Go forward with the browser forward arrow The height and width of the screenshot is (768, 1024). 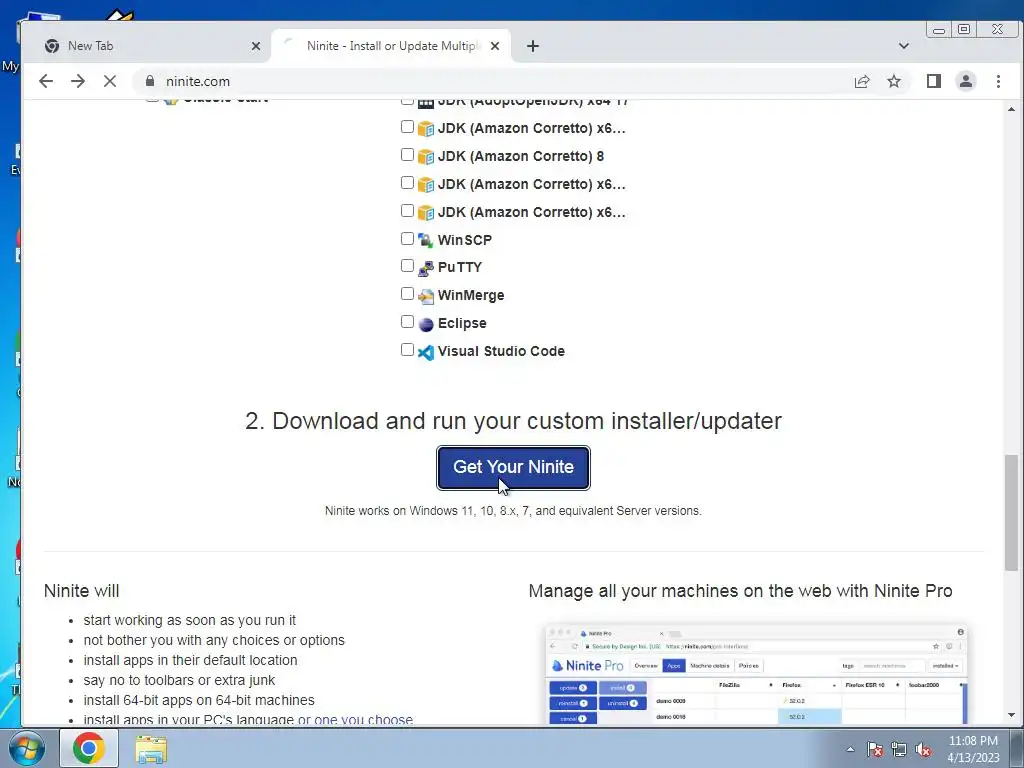(78, 82)
